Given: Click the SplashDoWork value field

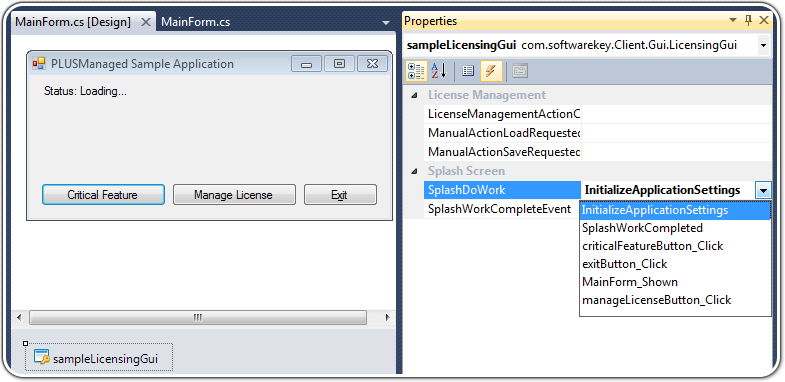Looking at the screenshot, I should 667,191.
